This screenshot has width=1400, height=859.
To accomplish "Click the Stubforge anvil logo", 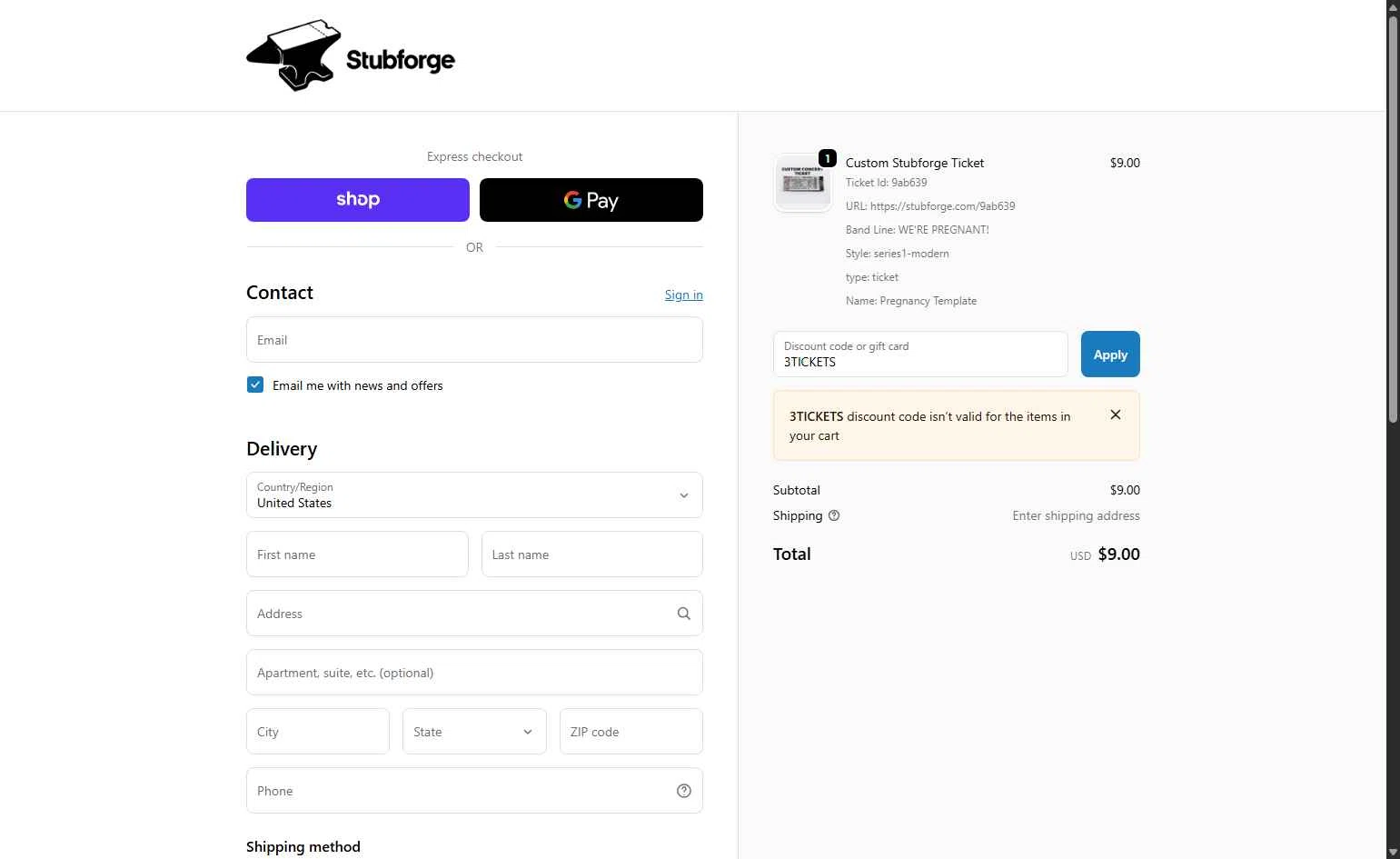I will 350,55.
